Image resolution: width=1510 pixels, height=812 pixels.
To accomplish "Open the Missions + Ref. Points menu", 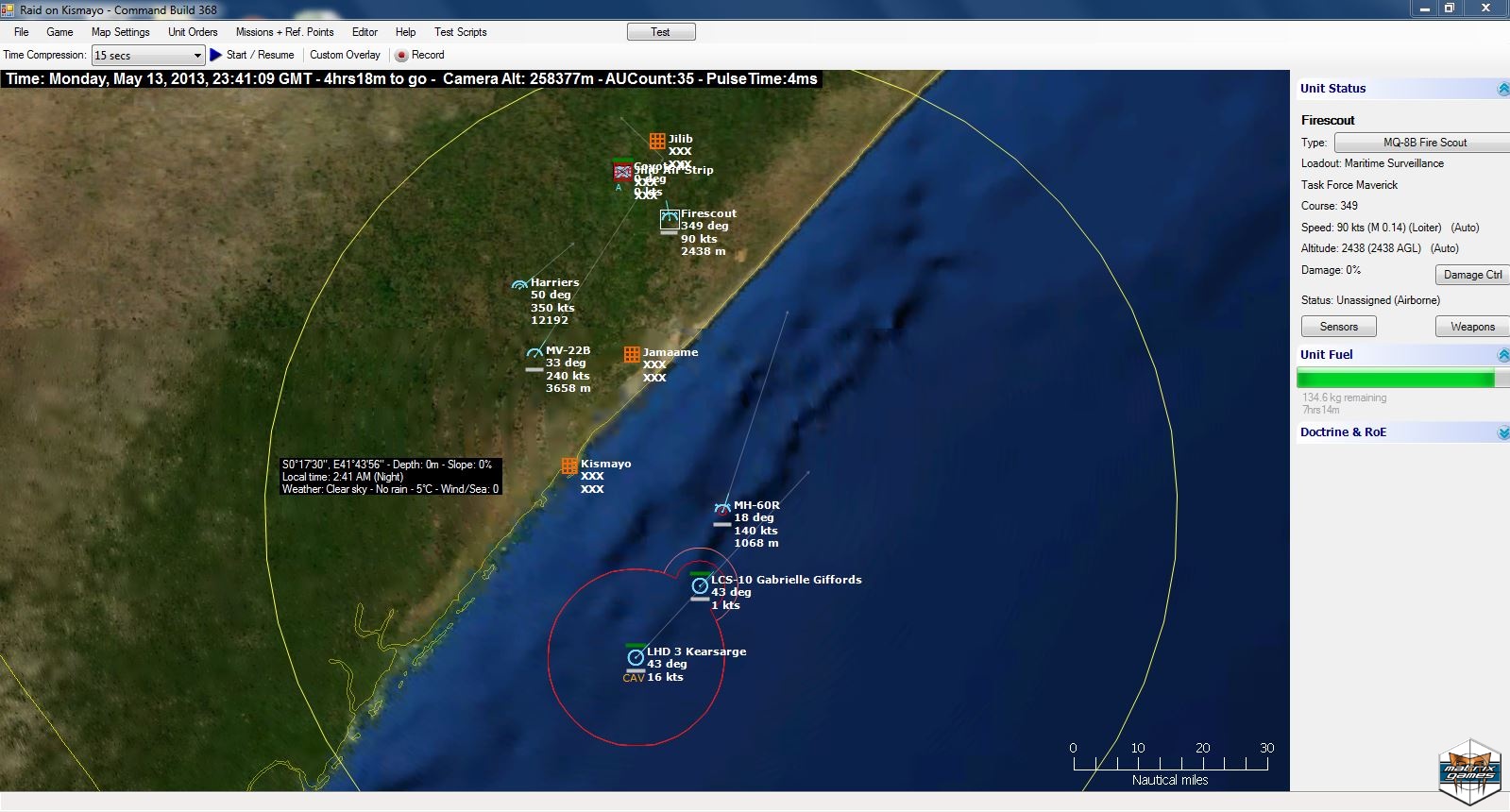I will tap(284, 32).
